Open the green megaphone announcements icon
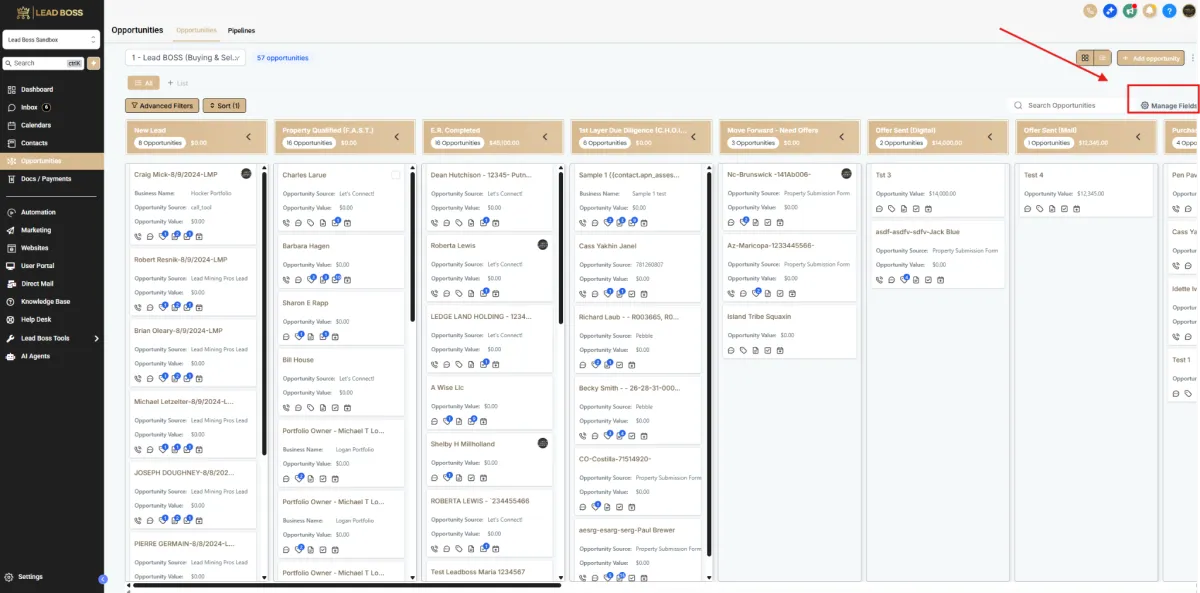The height and width of the screenshot is (593, 1200). (x=1130, y=11)
